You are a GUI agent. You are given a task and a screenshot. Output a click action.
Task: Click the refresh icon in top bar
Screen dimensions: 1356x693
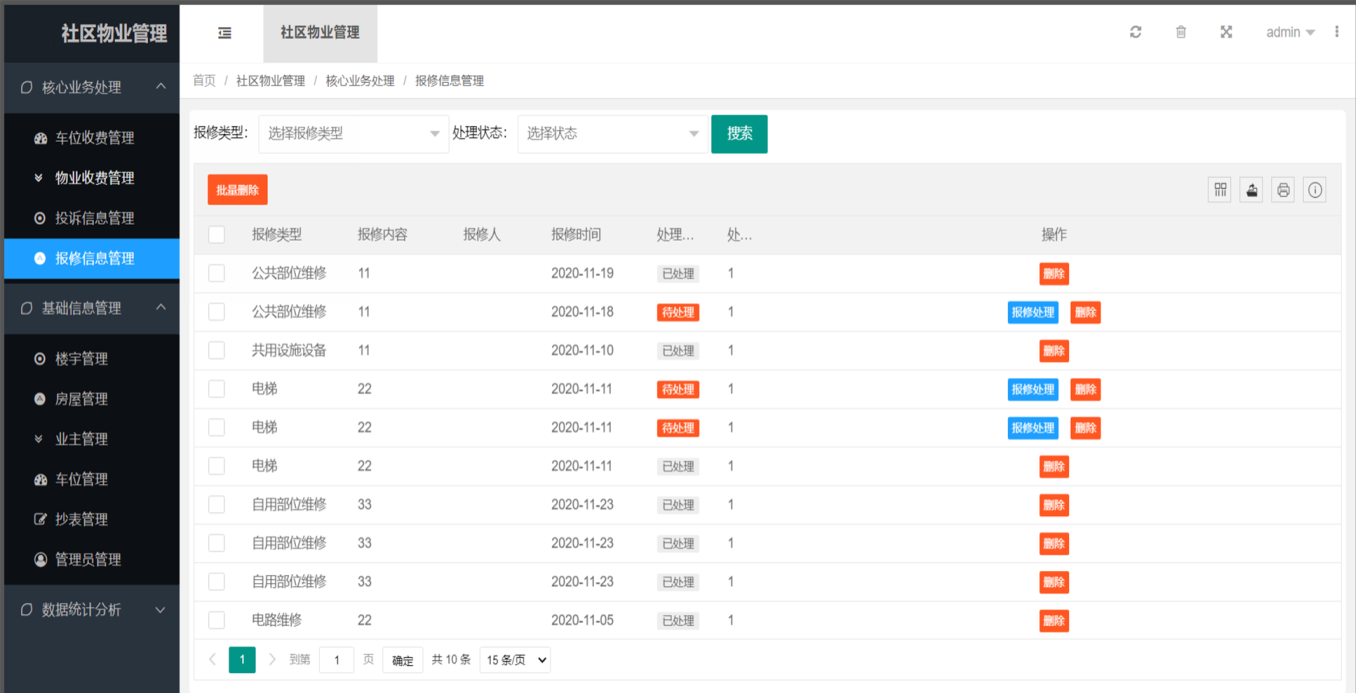click(x=1135, y=32)
